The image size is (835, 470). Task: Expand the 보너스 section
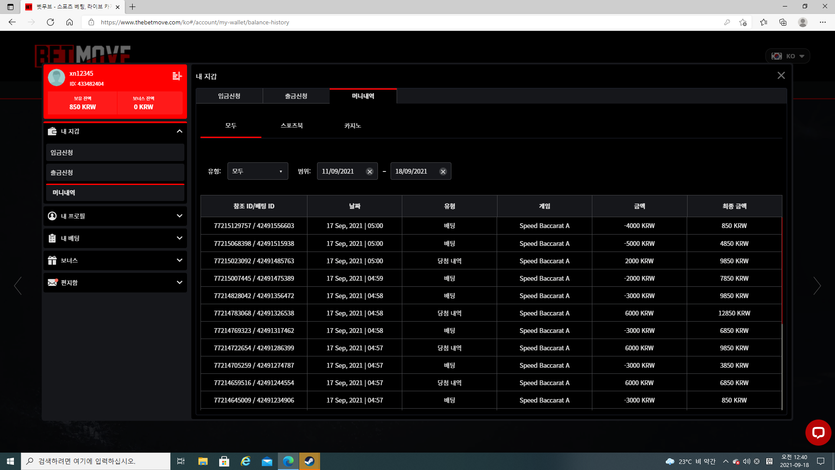(179, 260)
